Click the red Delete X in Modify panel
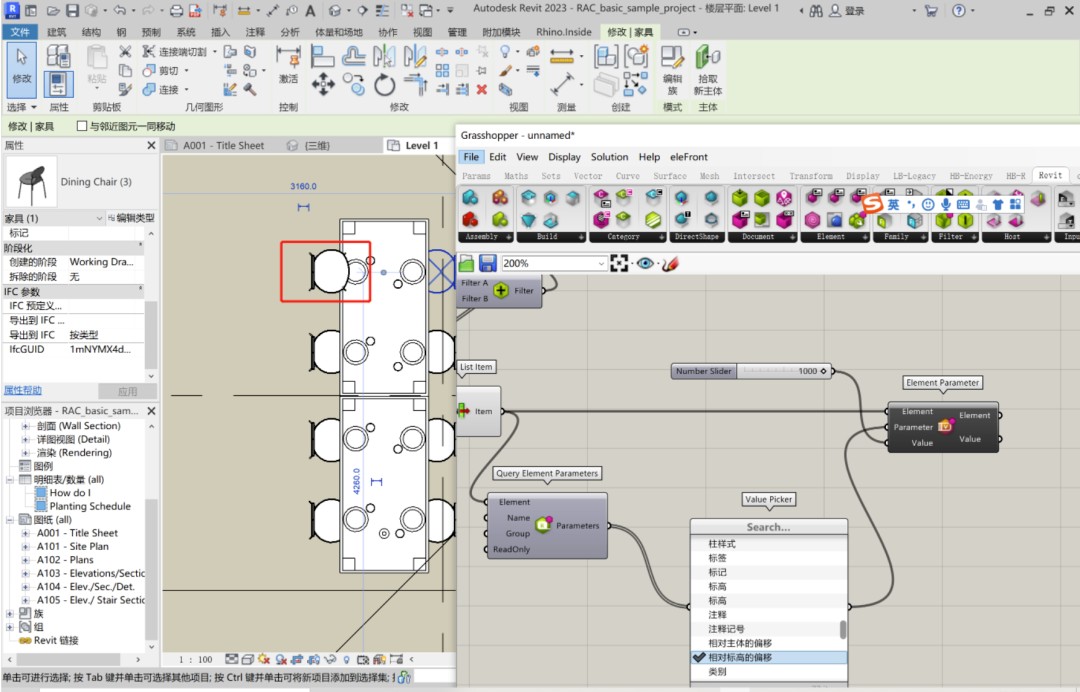The height and width of the screenshot is (692, 1080). pyautogui.click(x=481, y=89)
